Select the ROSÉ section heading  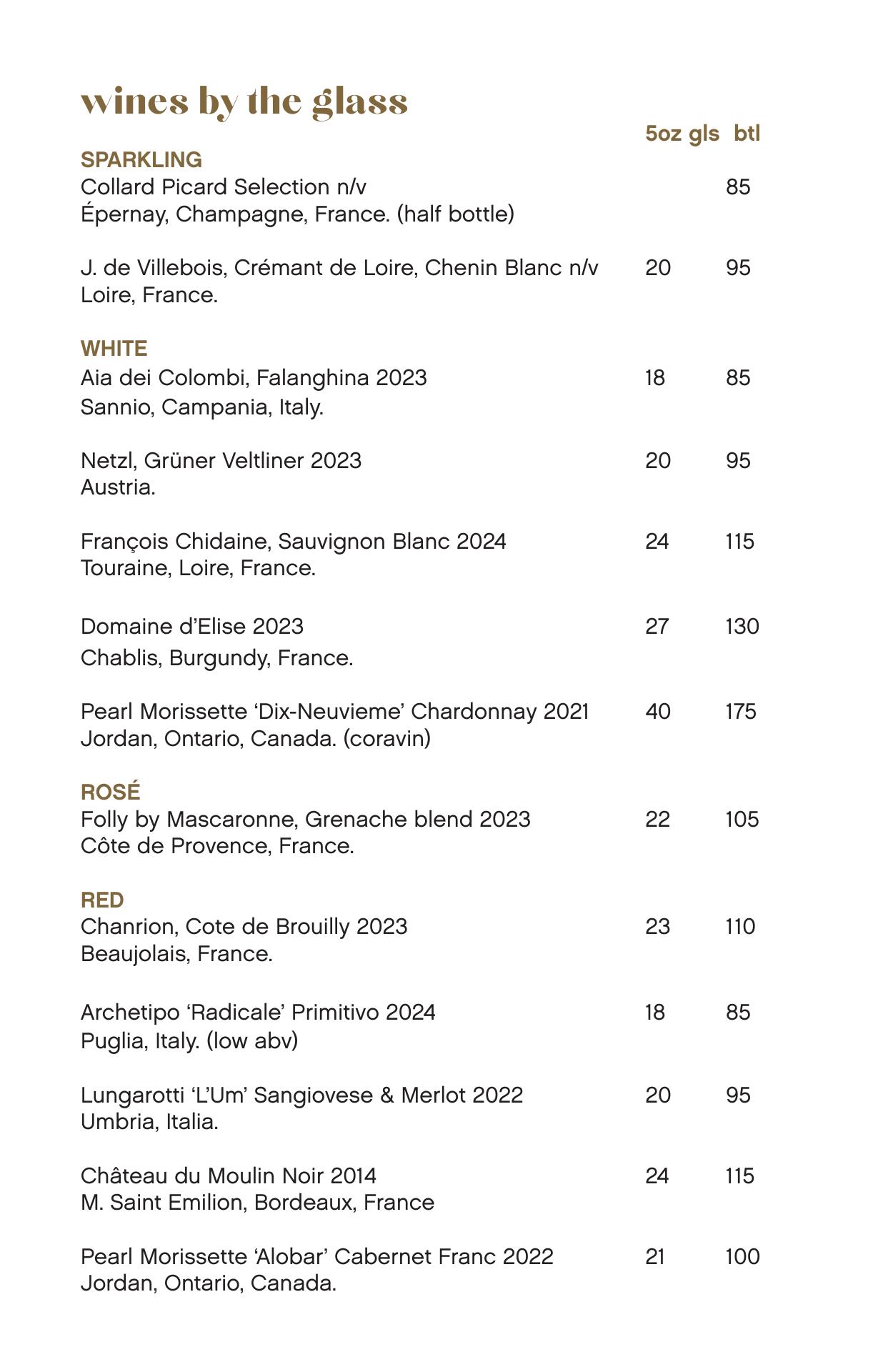coord(111,792)
